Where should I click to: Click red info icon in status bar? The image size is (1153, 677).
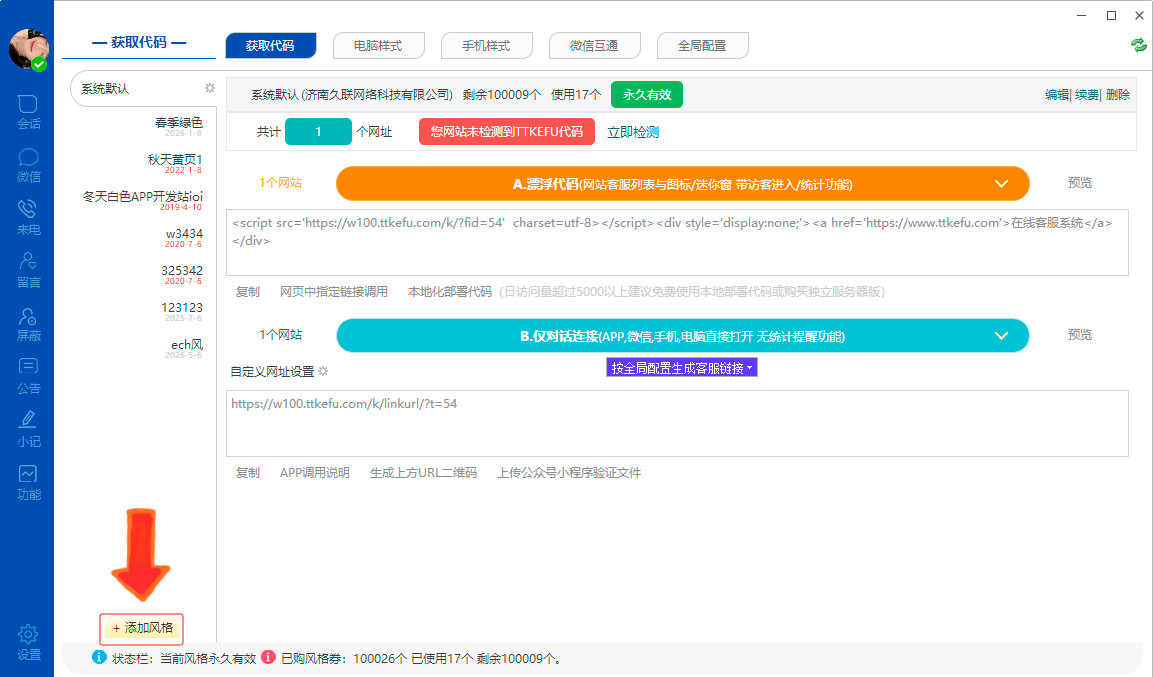[x=268, y=657]
